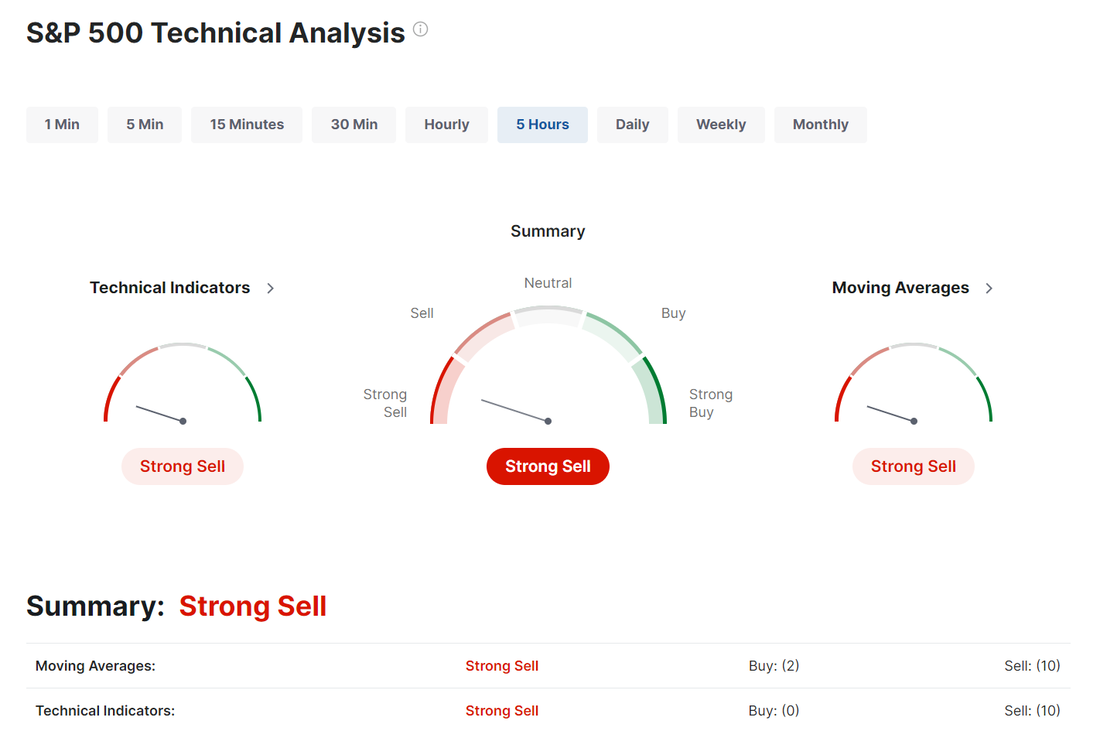1100x731 pixels.
Task: Open the Moving Averages heading link
Action: 901,288
